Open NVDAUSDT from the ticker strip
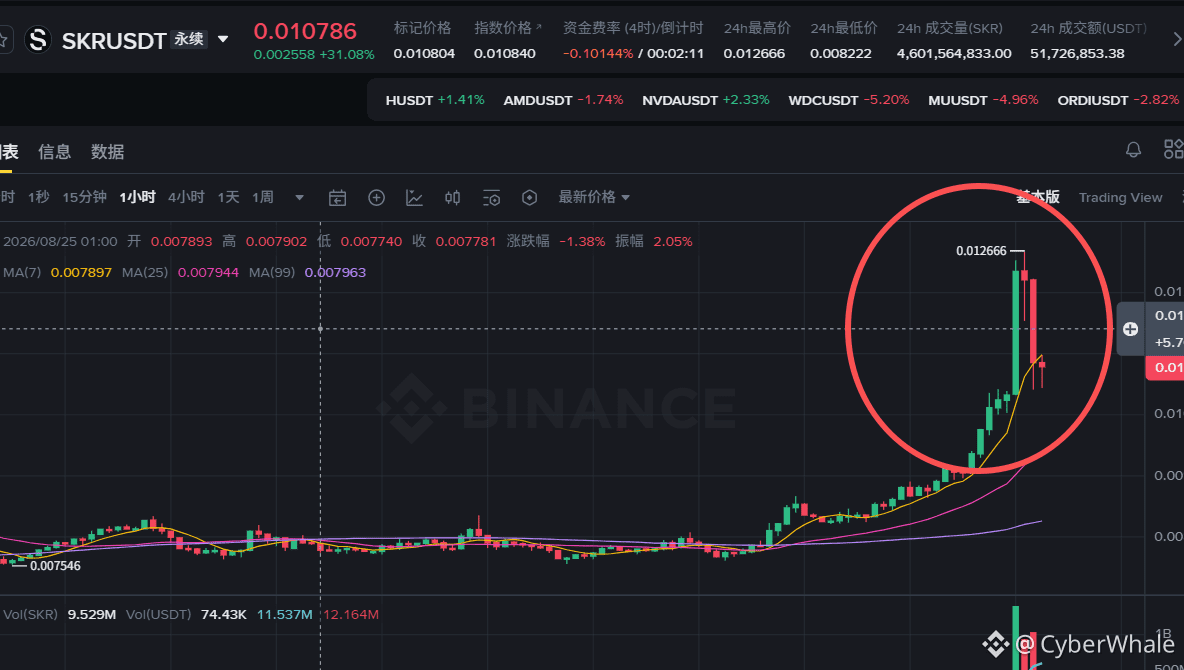The height and width of the screenshot is (670, 1184). click(706, 100)
